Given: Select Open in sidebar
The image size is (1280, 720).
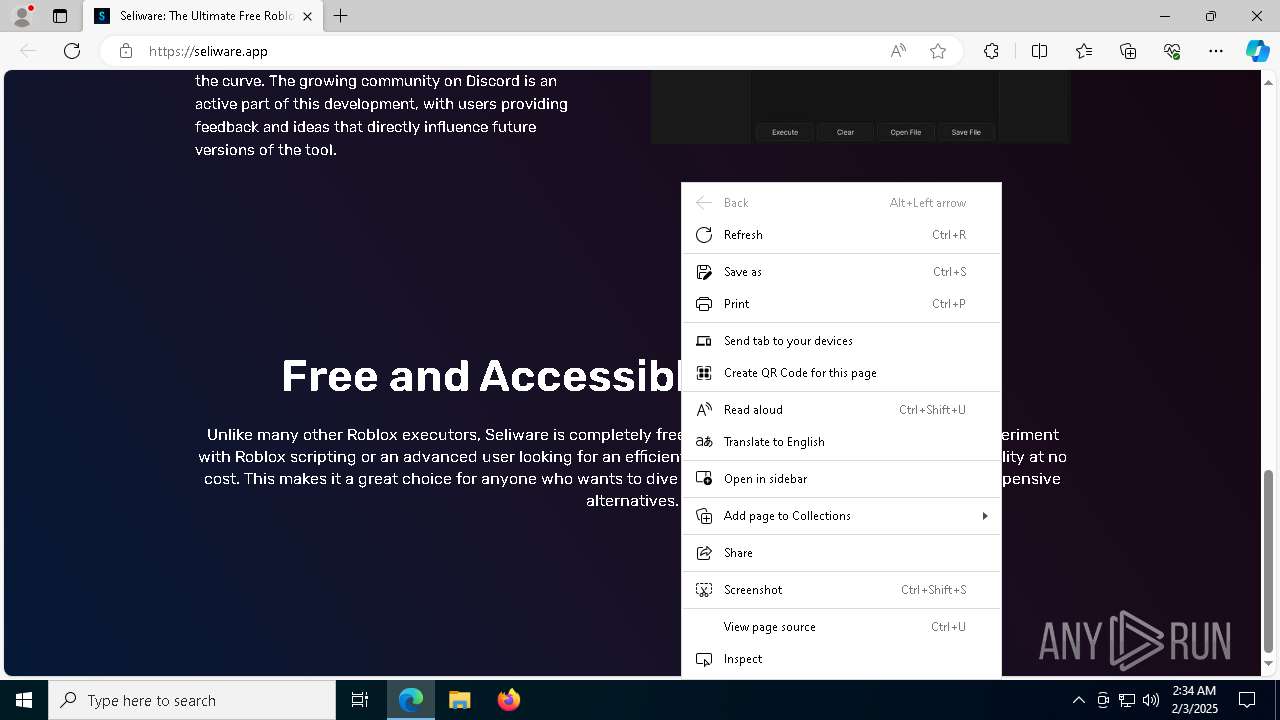Looking at the screenshot, I should tap(841, 479).
